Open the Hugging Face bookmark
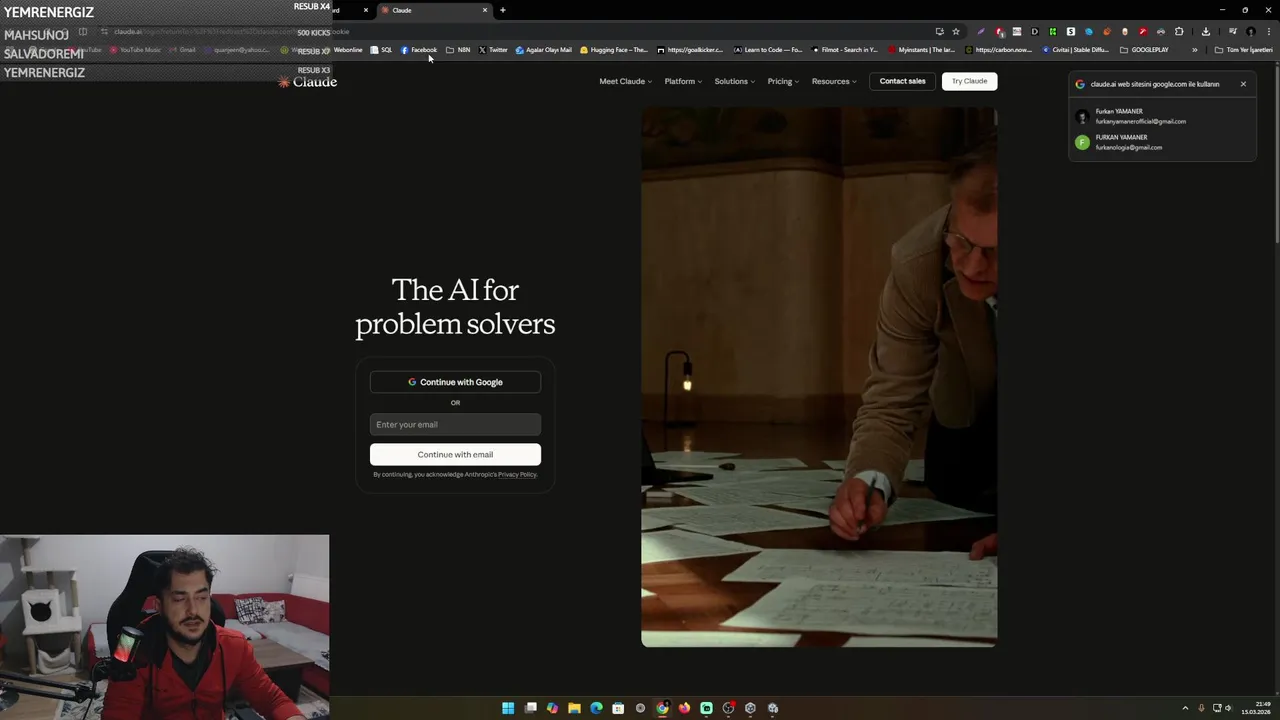The width and height of the screenshot is (1280, 720). 614,50
